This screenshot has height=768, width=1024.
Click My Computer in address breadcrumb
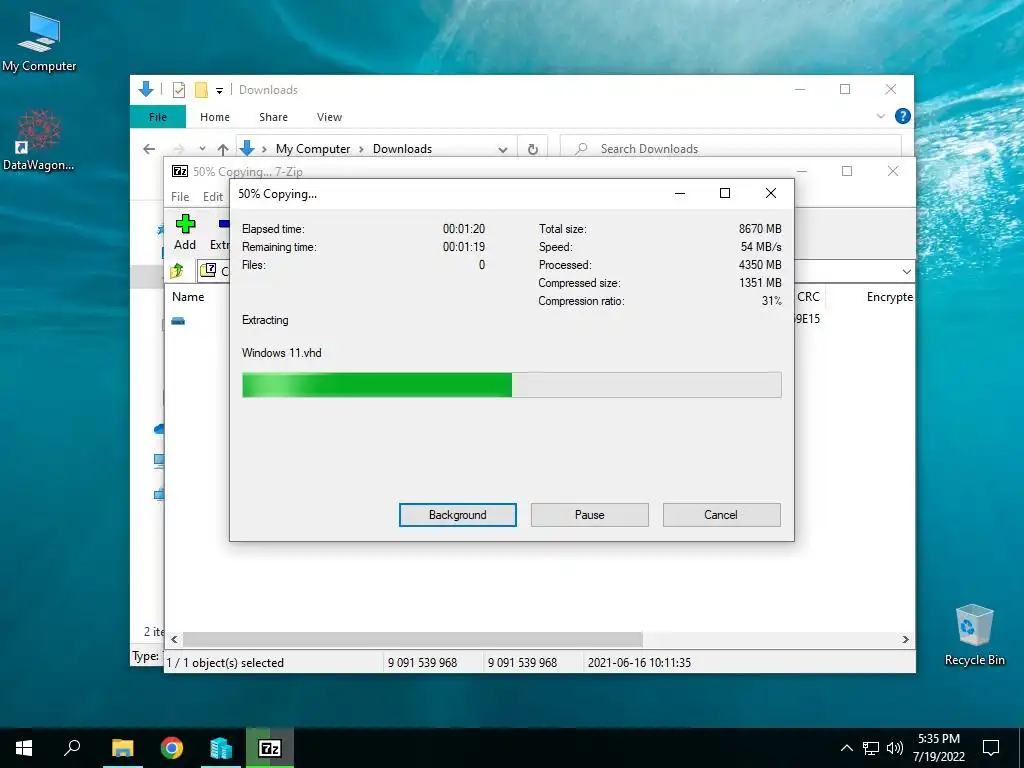point(313,149)
